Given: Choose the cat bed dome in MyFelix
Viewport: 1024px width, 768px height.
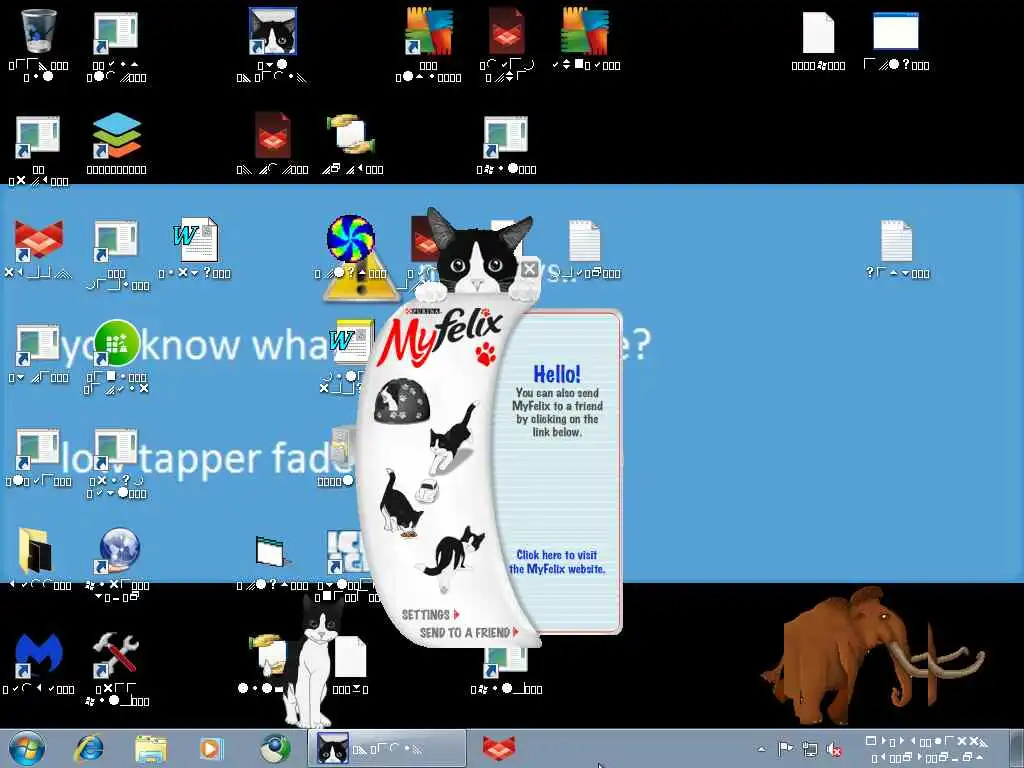Looking at the screenshot, I should [402, 400].
